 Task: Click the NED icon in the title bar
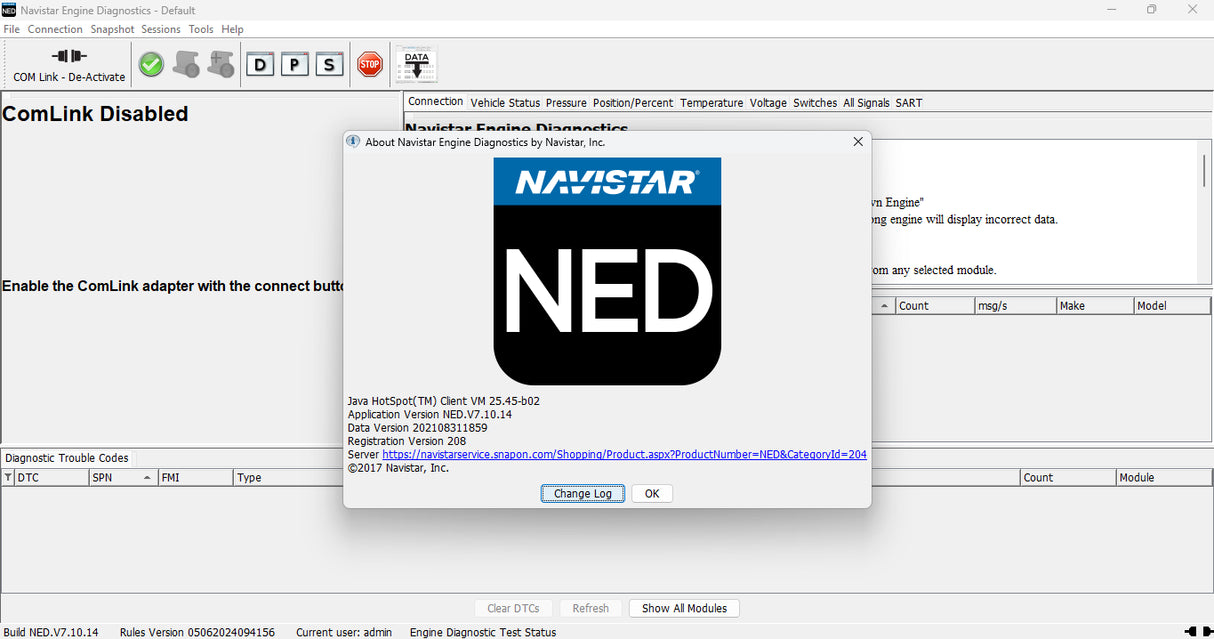pos(9,9)
